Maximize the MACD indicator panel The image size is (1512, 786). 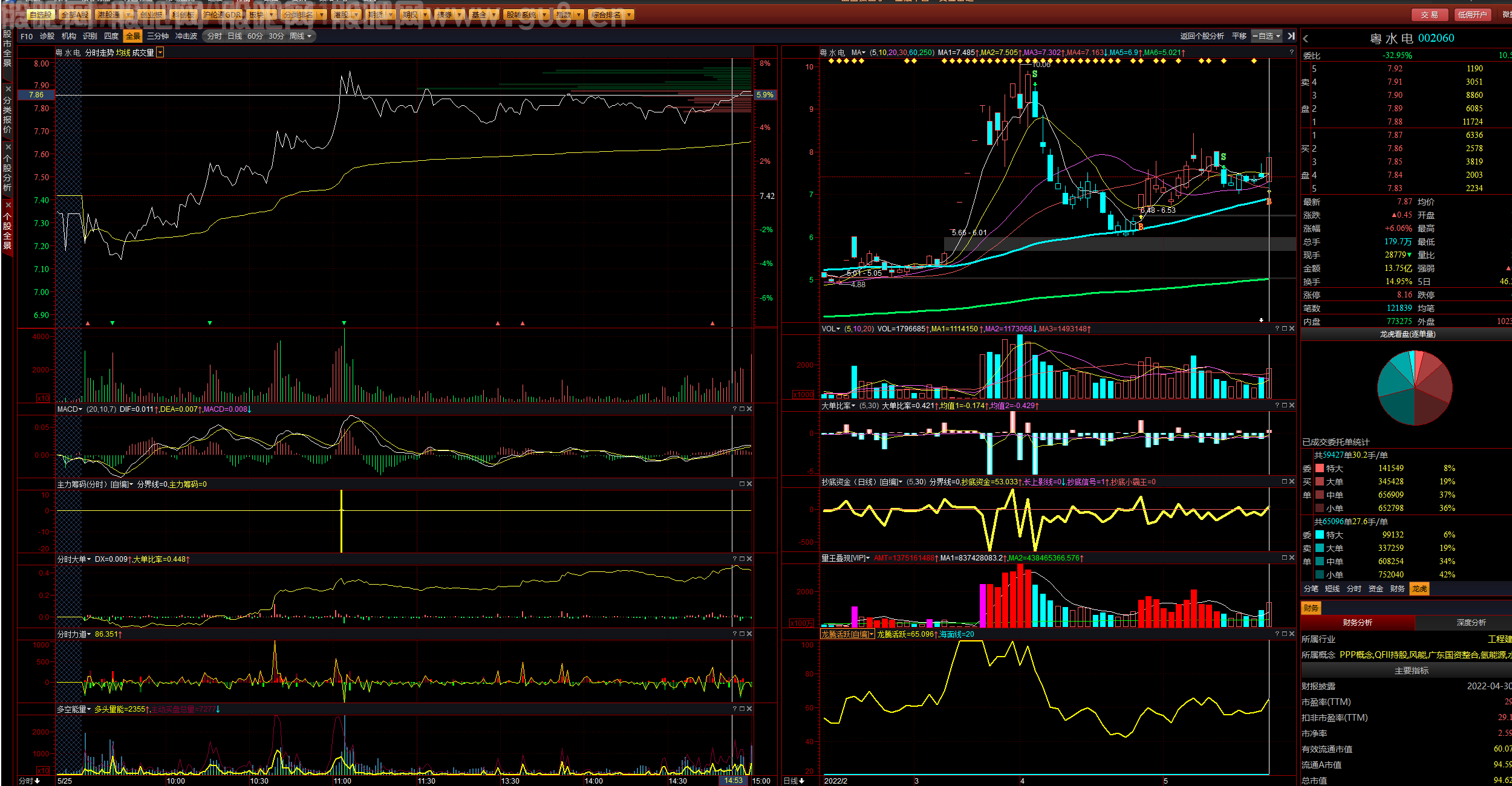click(742, 409)
